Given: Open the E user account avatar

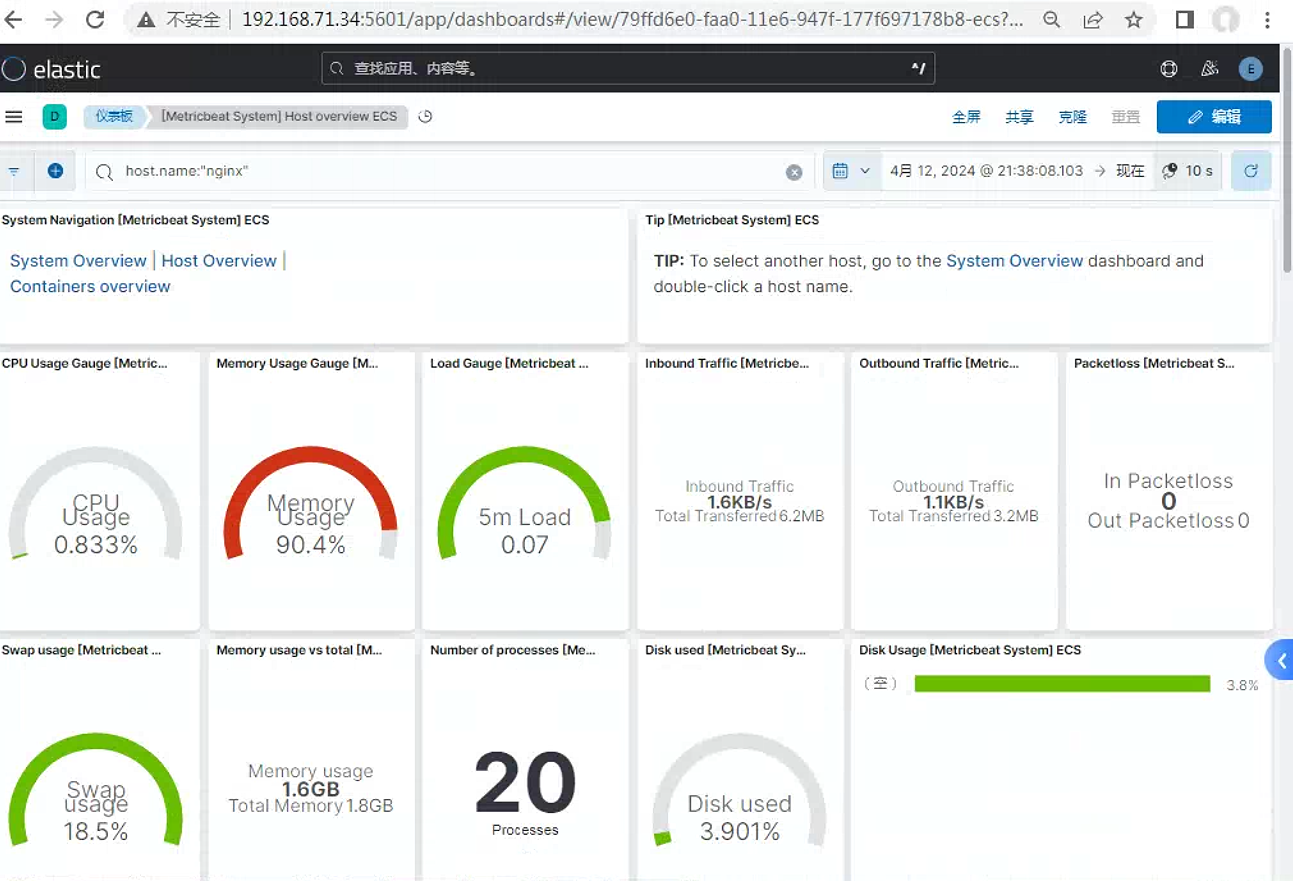Looking at the screenshot, I should tap(1250, 69).
